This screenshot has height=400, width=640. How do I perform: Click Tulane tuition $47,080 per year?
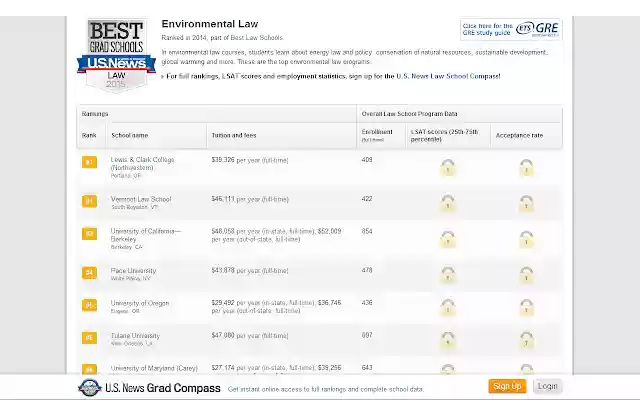[x=250, y=336]
